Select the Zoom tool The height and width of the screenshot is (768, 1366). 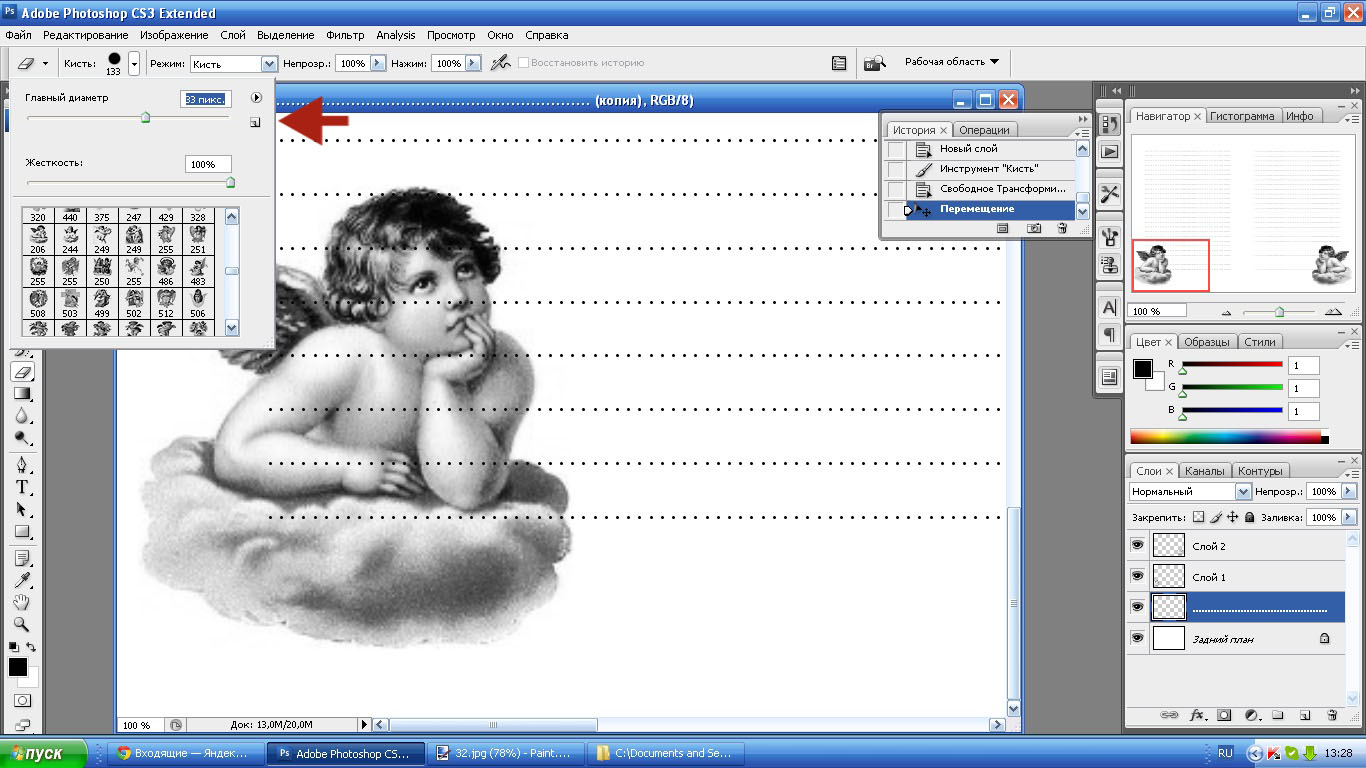click(x=21, y=624)
